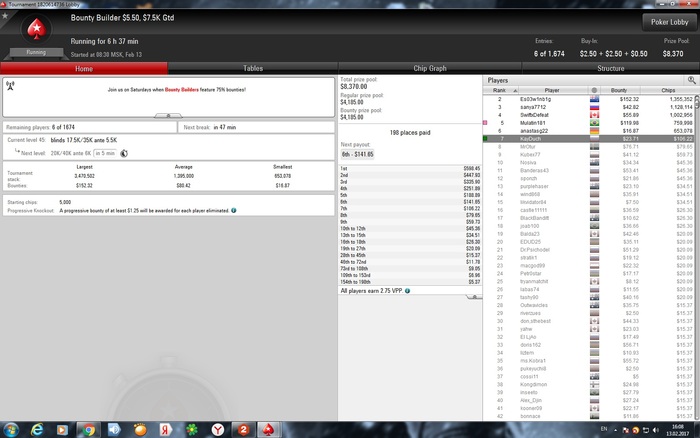
Task: Click the PokerStars red spade logo
Action: pos(36,29)
